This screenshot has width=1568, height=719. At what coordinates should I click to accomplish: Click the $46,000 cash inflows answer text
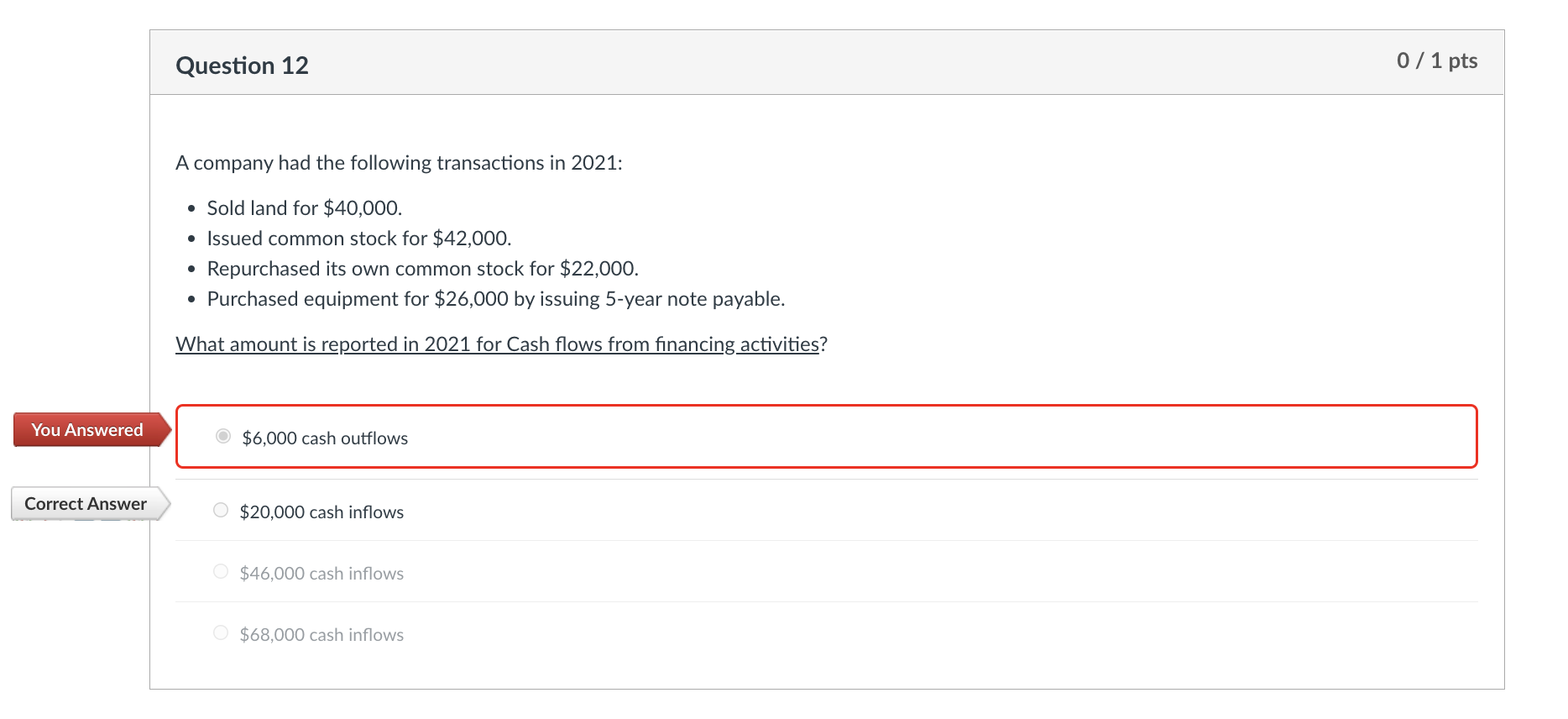tap(321, 573)
